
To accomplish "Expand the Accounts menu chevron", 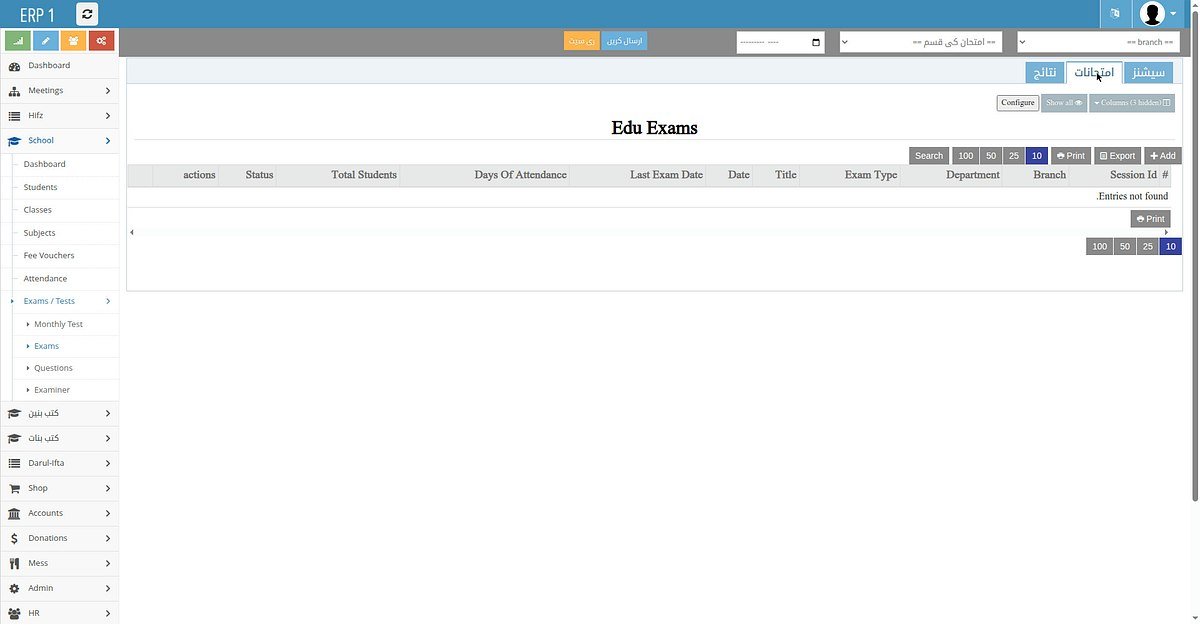I will pos(108,514).
